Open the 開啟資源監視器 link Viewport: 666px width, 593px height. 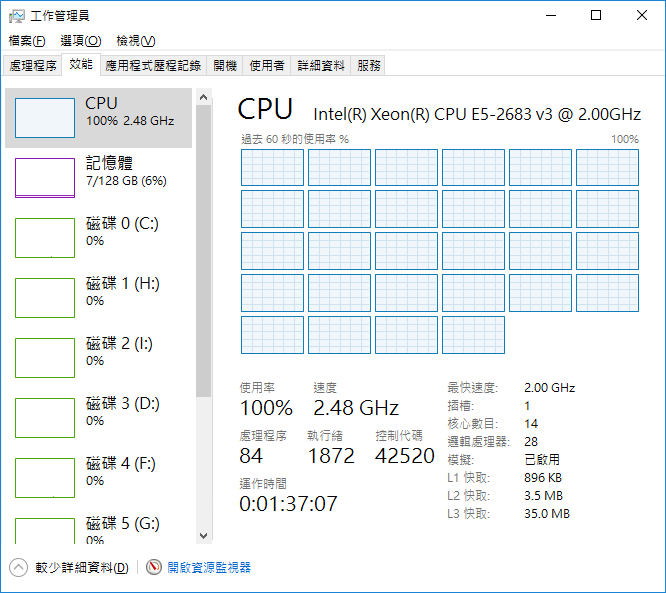click(209, 568)
